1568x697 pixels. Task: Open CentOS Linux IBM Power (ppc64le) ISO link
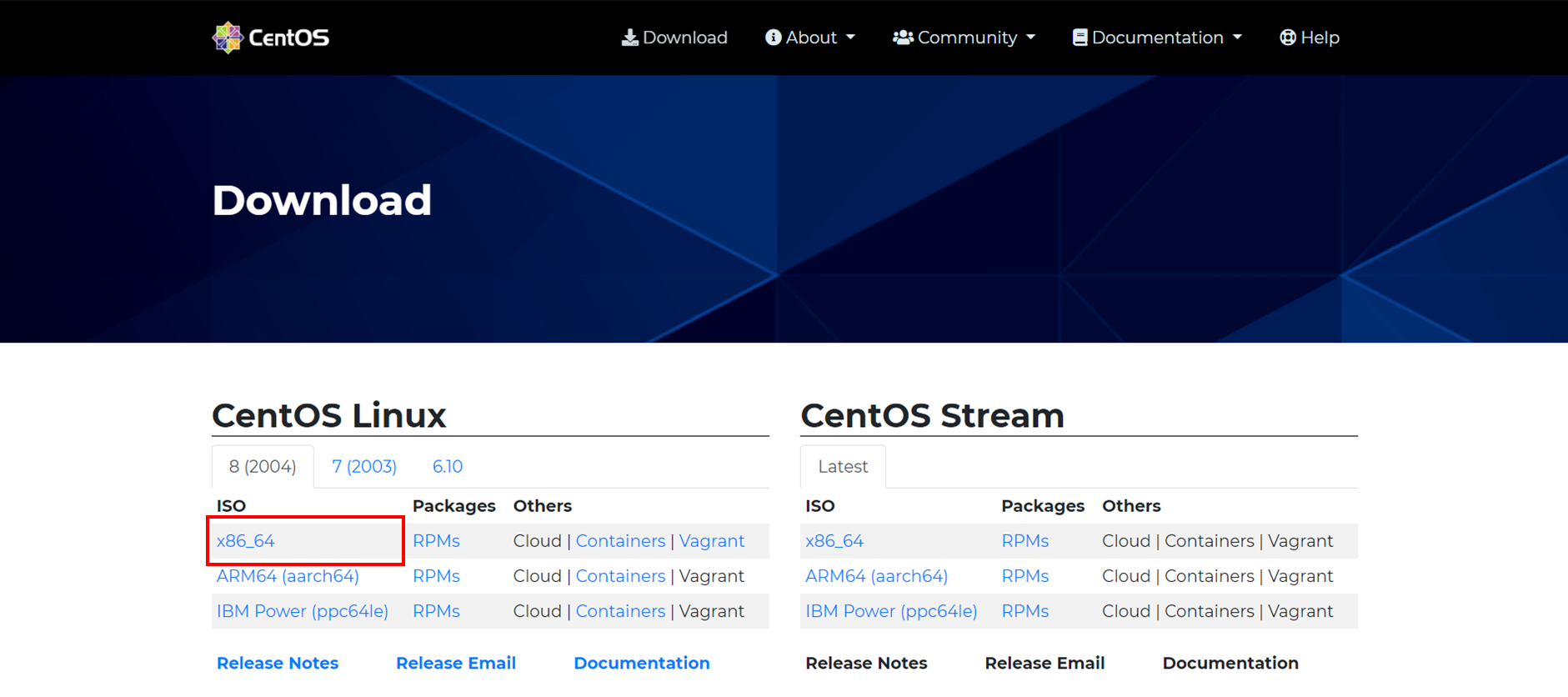pos(303,611)
